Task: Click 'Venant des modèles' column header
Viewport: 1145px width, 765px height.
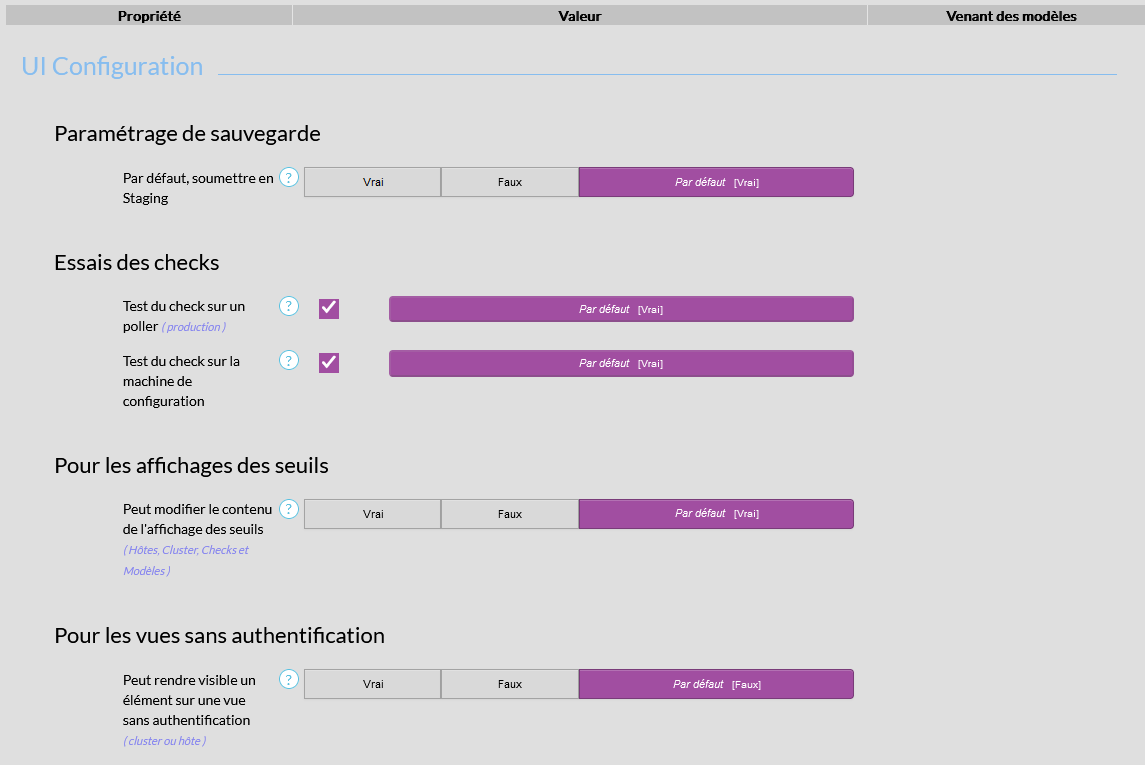Action: coord(1010,16)
